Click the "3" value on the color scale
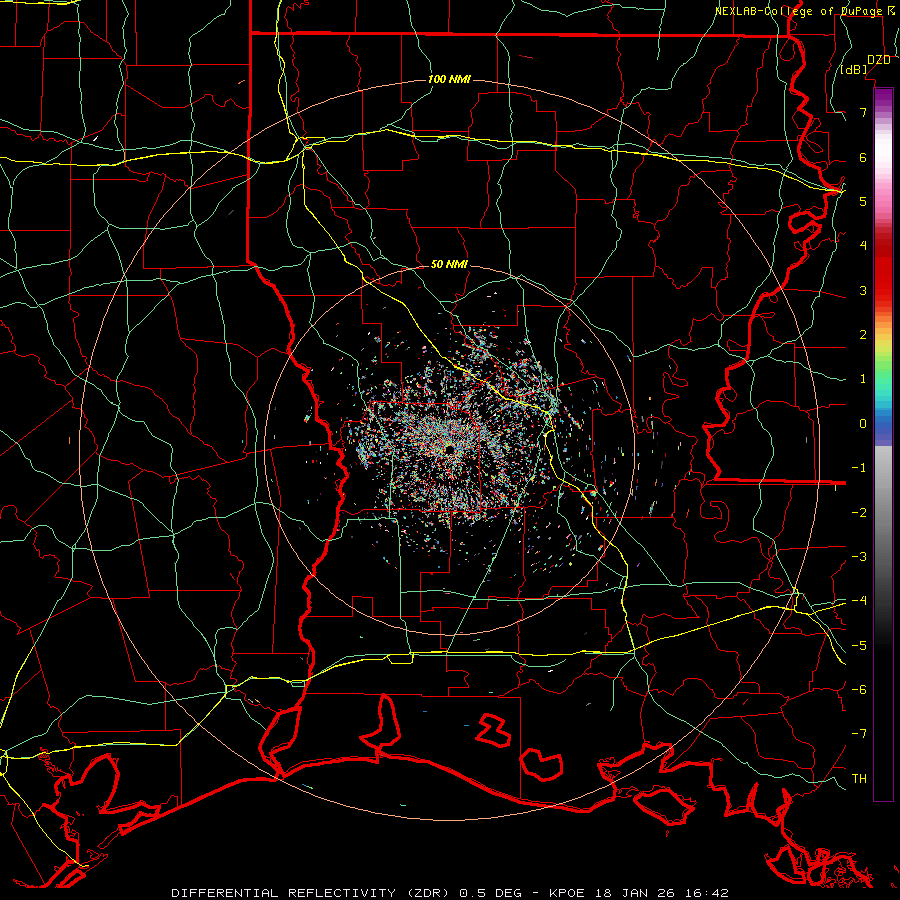Screen dimensions: 900x900 point(863,290)
